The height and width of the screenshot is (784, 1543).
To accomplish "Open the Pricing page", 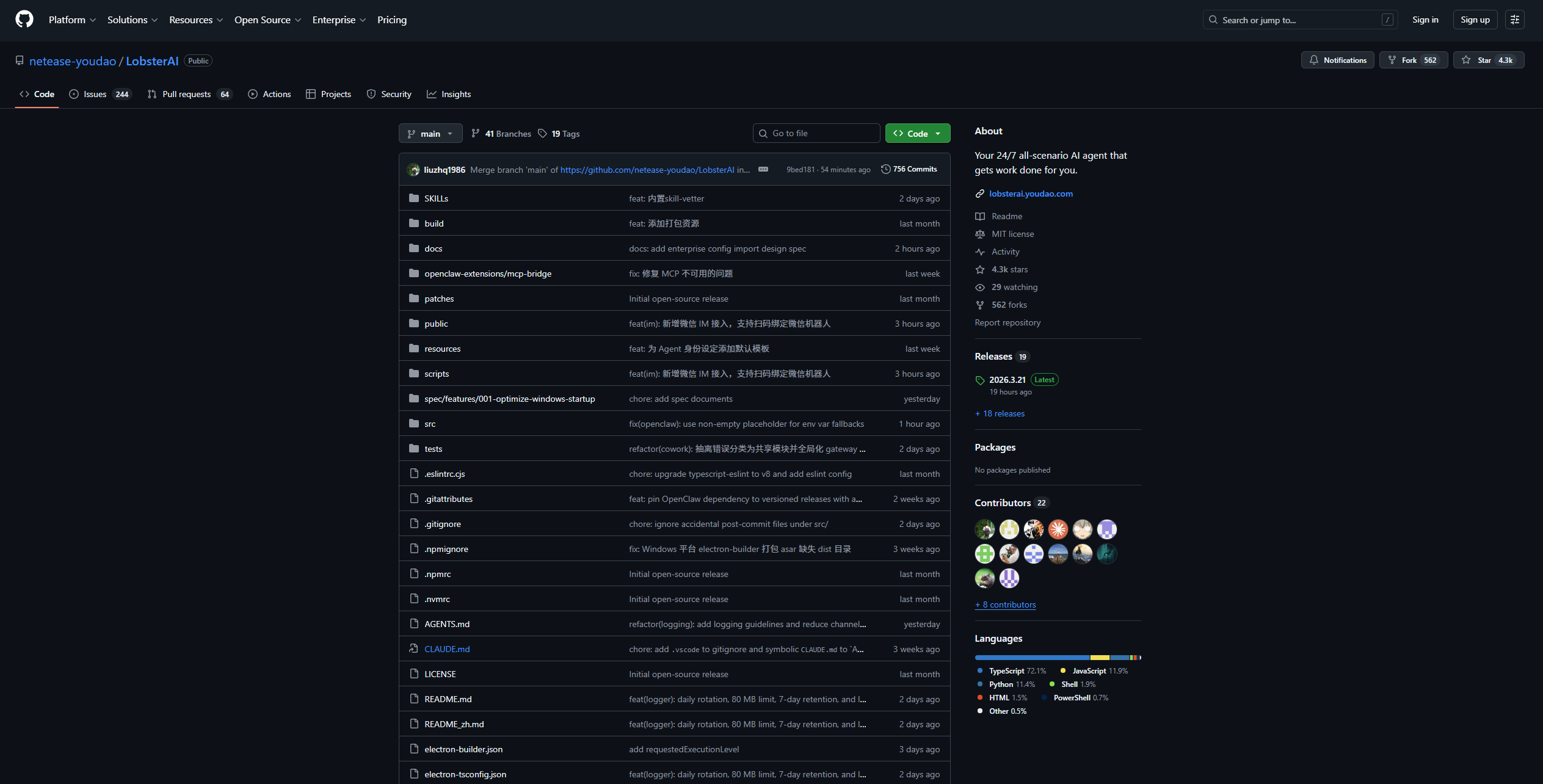I will (x=392, y=20).
